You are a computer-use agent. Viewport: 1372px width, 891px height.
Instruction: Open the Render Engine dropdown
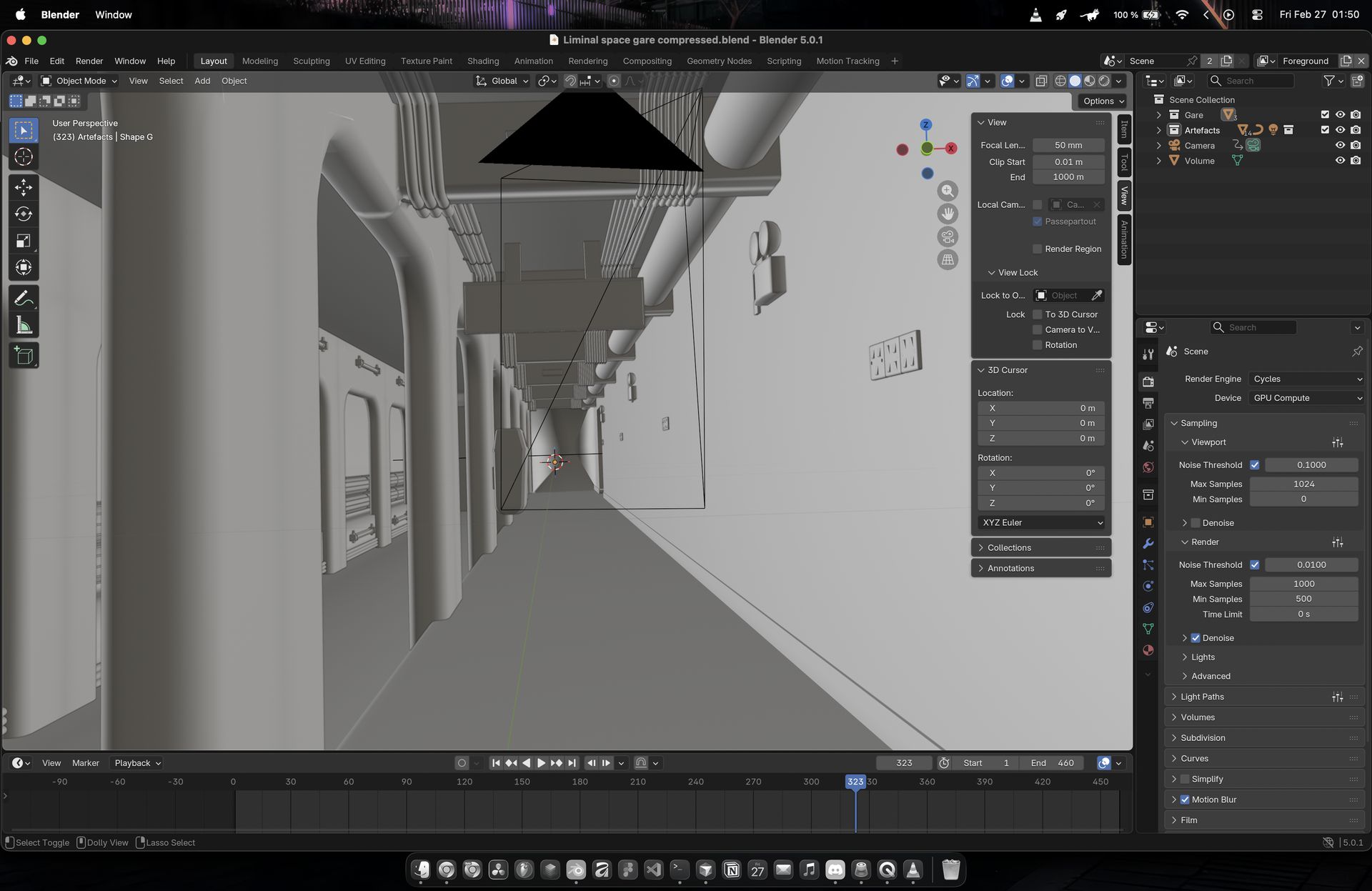1306,379
